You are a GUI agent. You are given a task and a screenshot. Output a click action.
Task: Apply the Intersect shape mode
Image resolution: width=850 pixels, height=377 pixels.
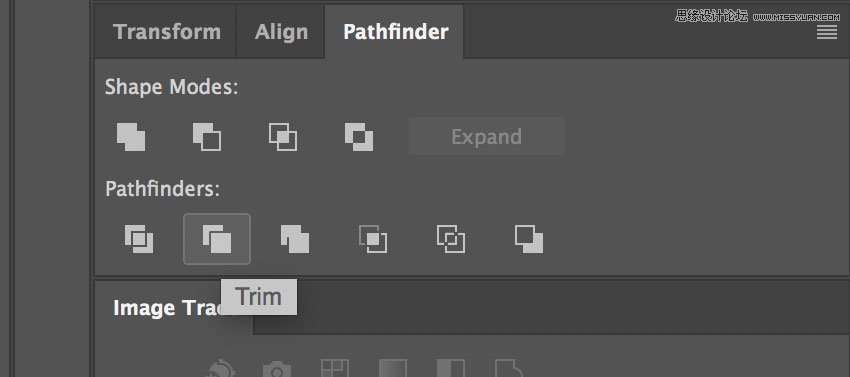coord(283,137)
